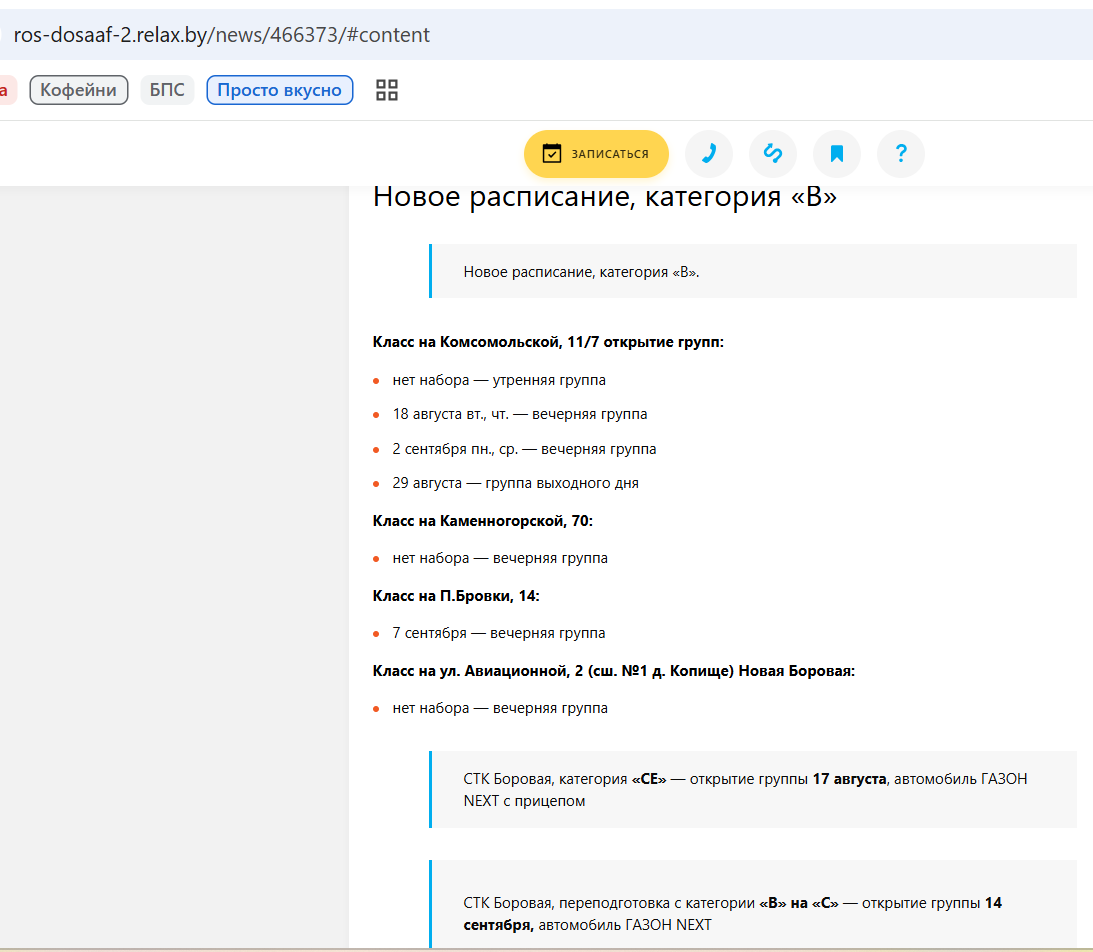Click the quoted line 'Новое расписание, категория «В».'

click(x=581, y=272)
